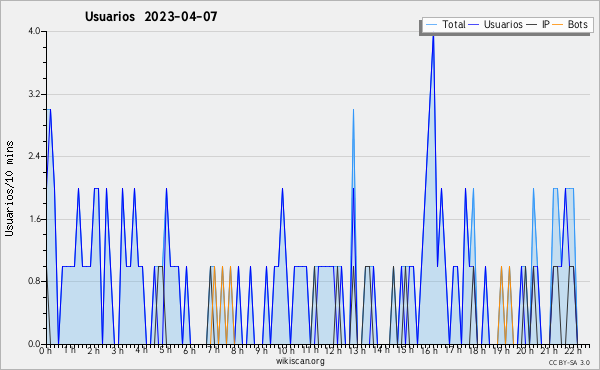
Task: Click the '13 h' x-axis label
Action: (x=357, y=351)
